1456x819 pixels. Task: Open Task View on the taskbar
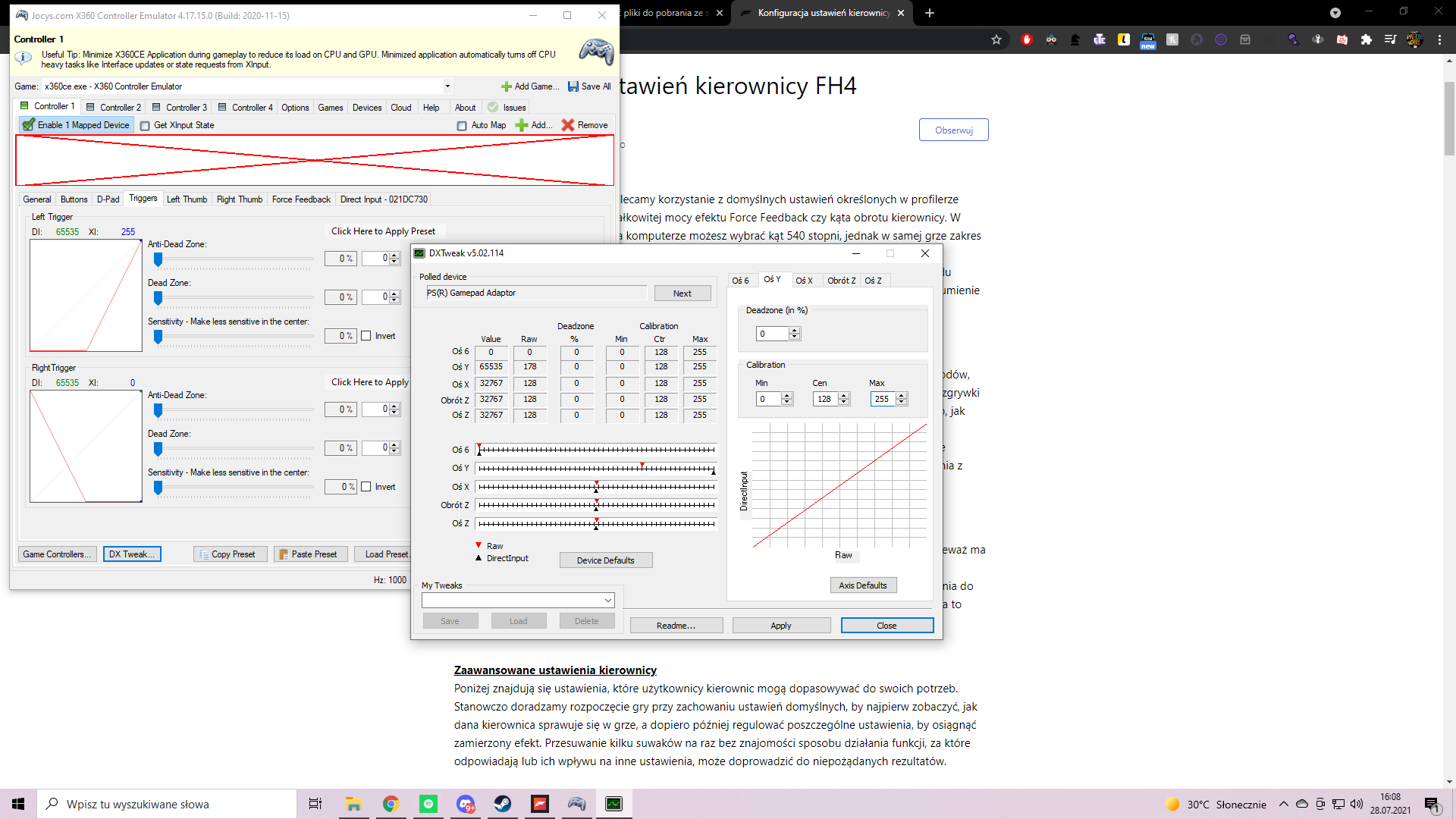tap(315, 804)
